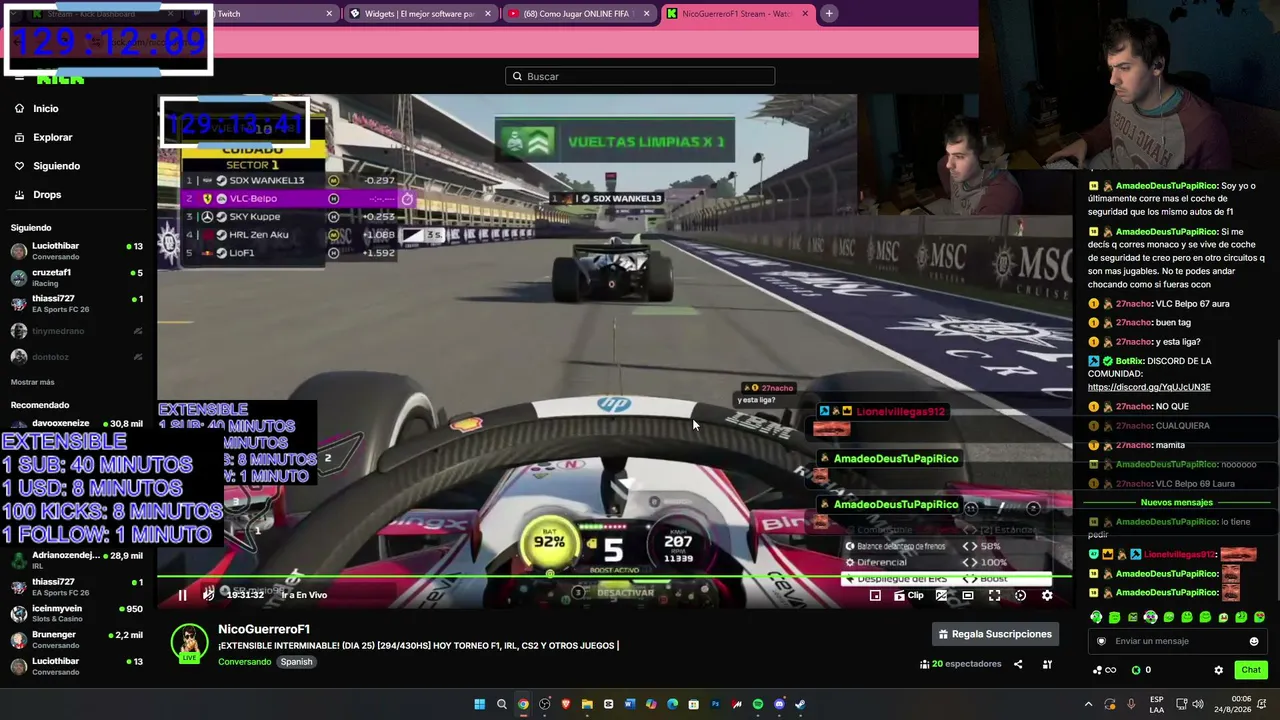Open Spotify from the taskbar

[758, 704]
